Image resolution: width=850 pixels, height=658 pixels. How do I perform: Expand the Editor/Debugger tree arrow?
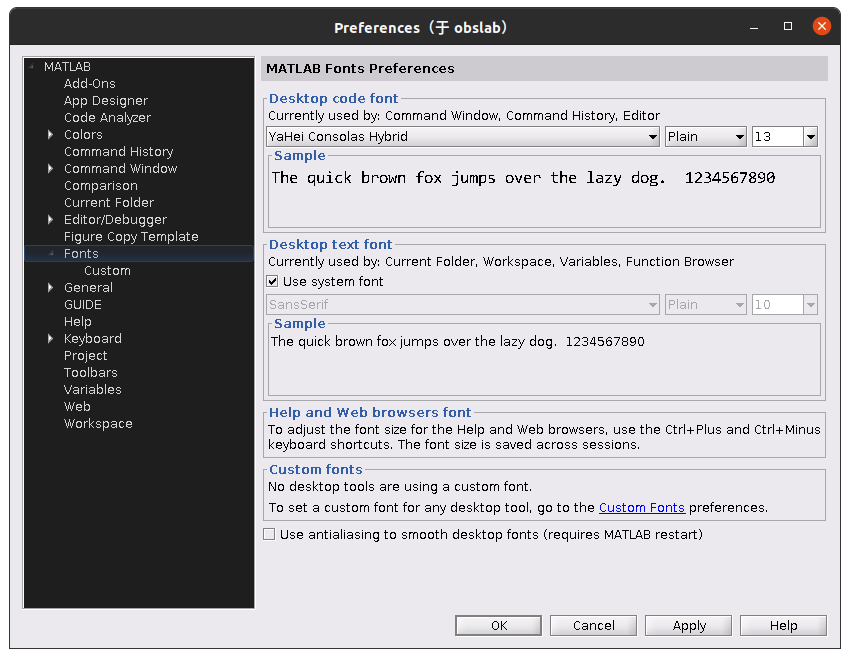click(x=50, y=220)
